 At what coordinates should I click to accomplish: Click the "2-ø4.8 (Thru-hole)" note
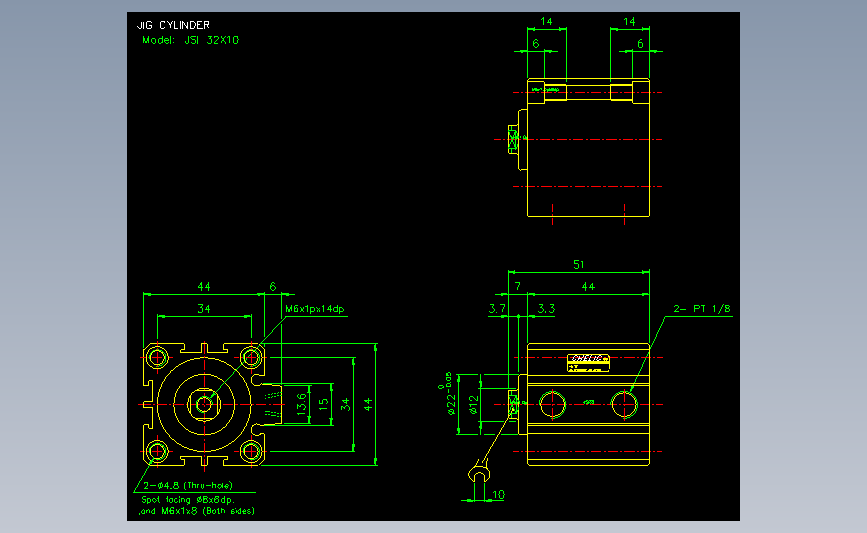(188, 485)
